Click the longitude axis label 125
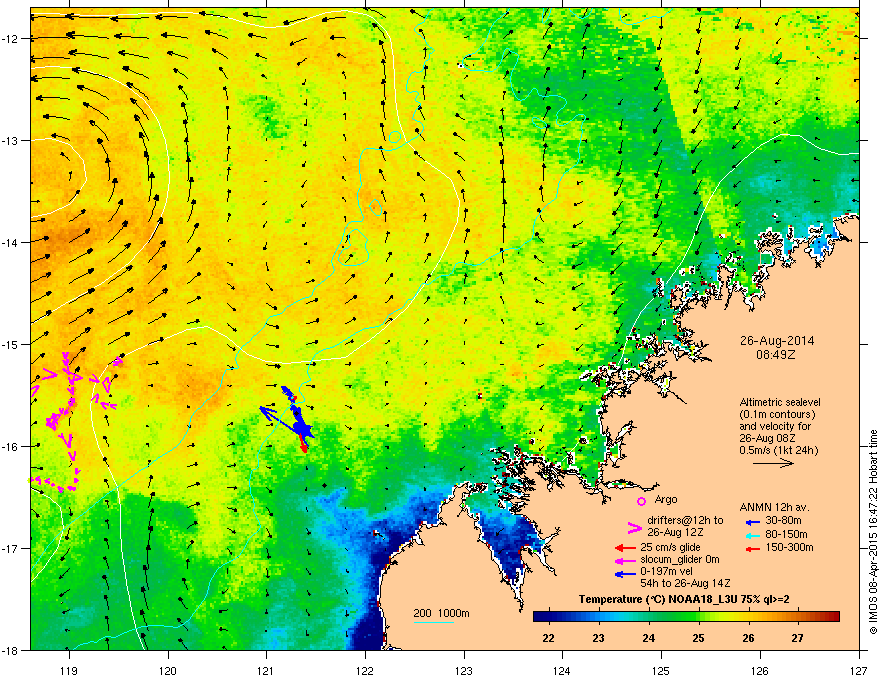Image resolution: width=880 pixels, height=680 pixels. pos(661,670)
